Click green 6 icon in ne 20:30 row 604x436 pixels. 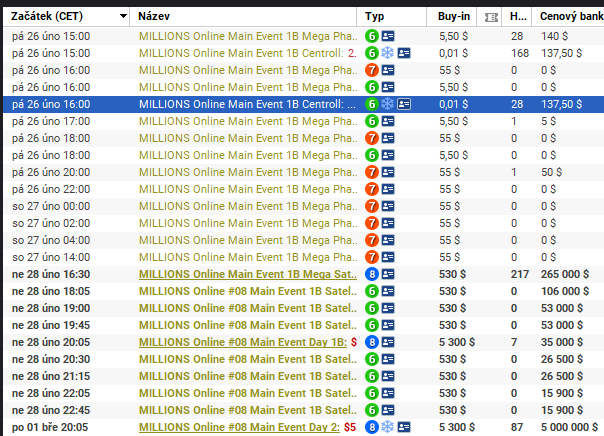pyautogui.click(x=372, y=359)
